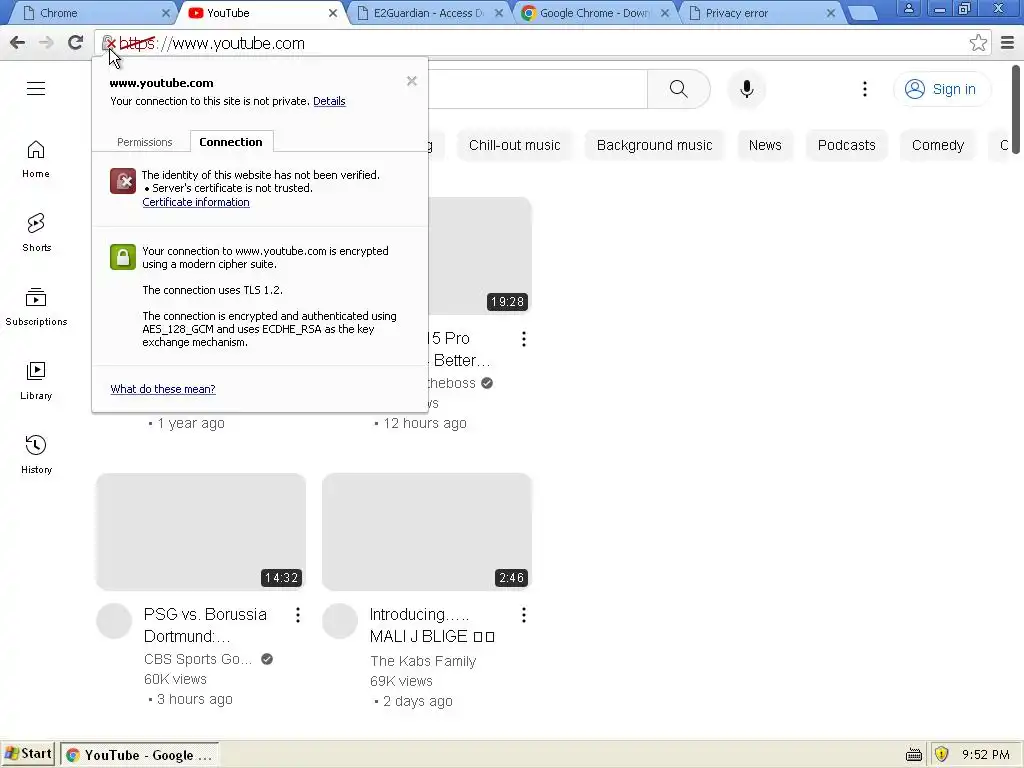The image size is (1024, 768).
Task: Switch to Google Chrome Download tab
Action: [x=594, y=13]
